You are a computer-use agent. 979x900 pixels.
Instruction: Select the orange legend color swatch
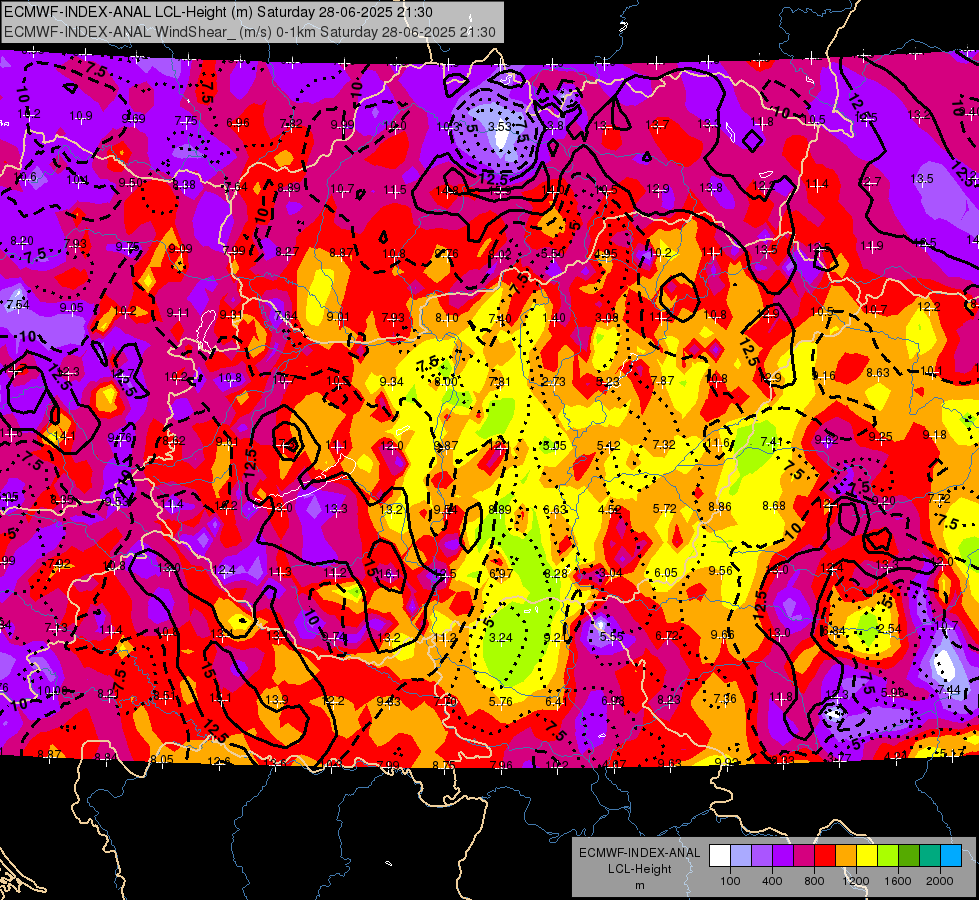click(846, 856)
